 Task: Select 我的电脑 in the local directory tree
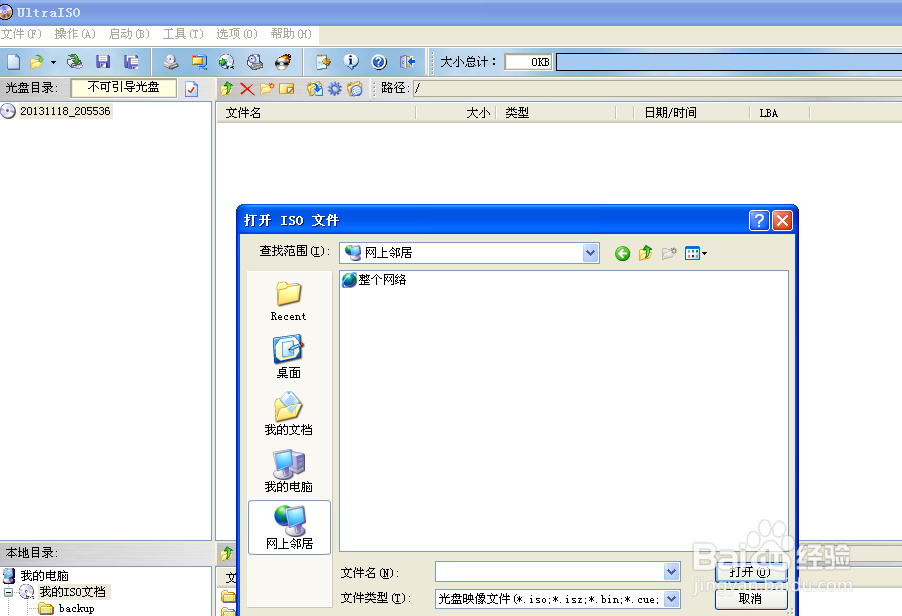(x=44, y=575)
